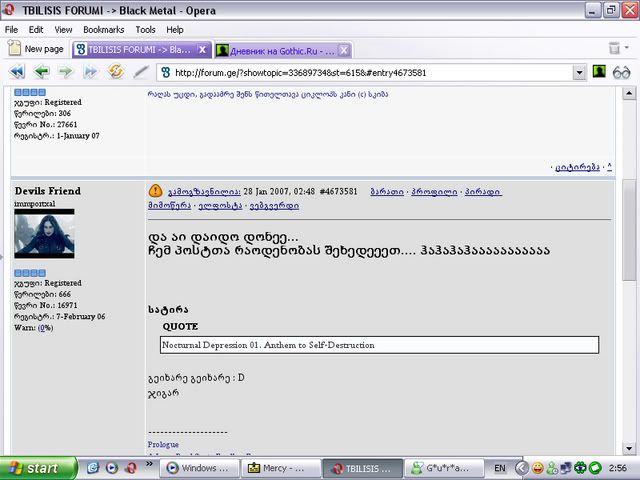Click the orange warning report icon on post
Viewport: 640px width, 480px height.
tap(155, 191)
